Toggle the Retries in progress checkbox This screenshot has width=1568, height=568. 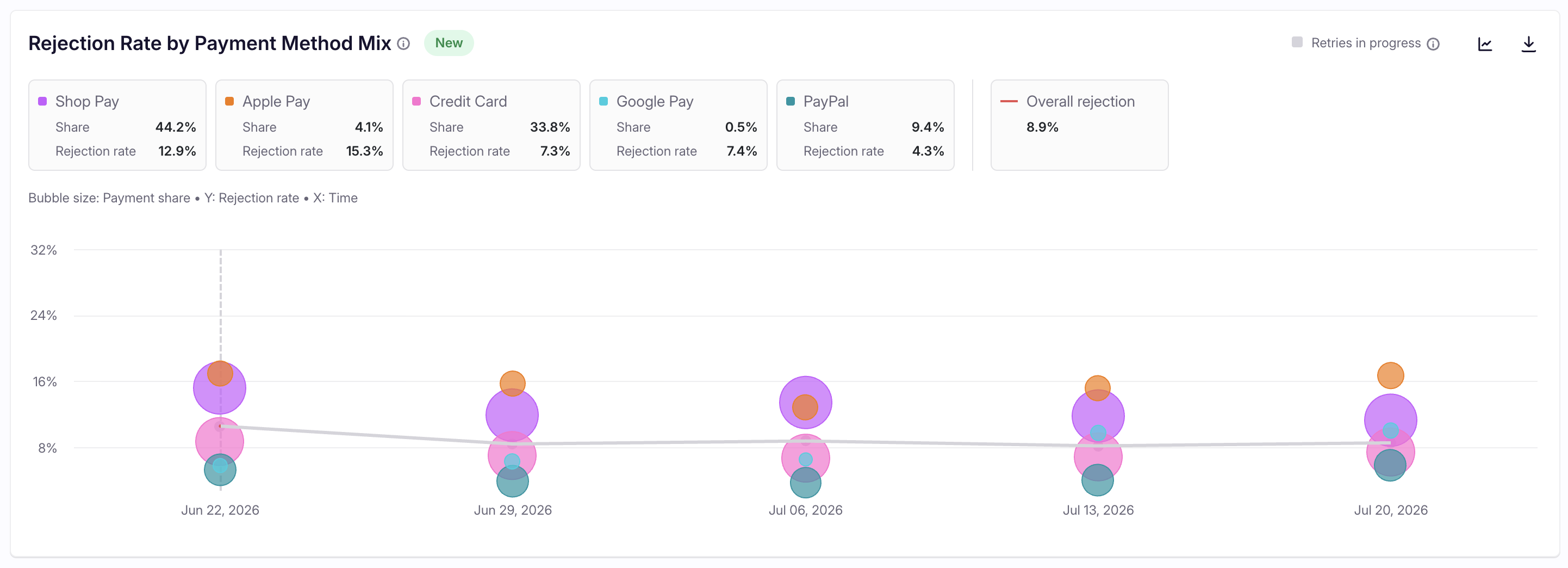(1297, 42)
